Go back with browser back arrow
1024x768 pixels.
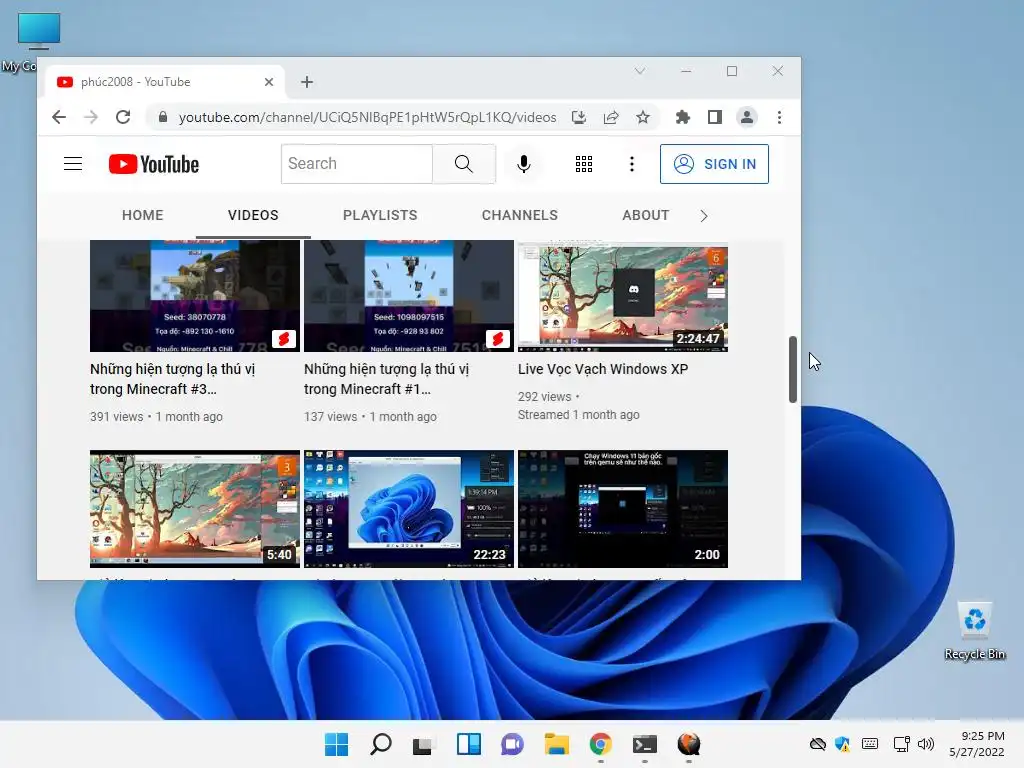click(x=59, y=117)
